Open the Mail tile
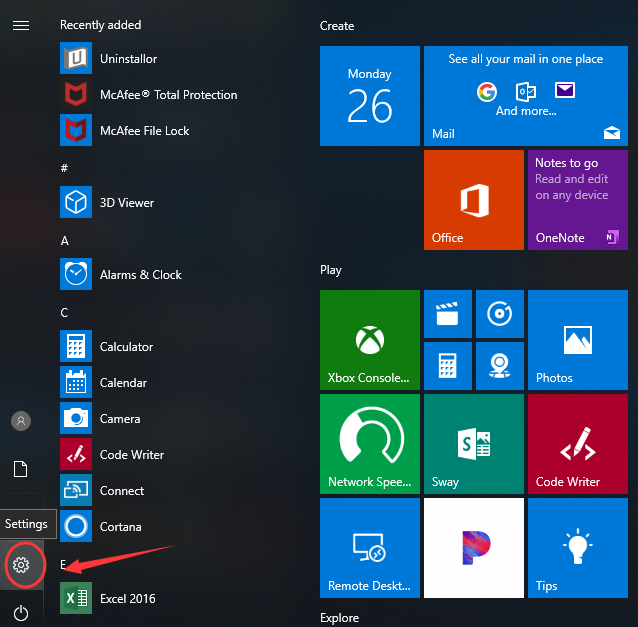Screen dimensions: 638x627 coord(526,96)
